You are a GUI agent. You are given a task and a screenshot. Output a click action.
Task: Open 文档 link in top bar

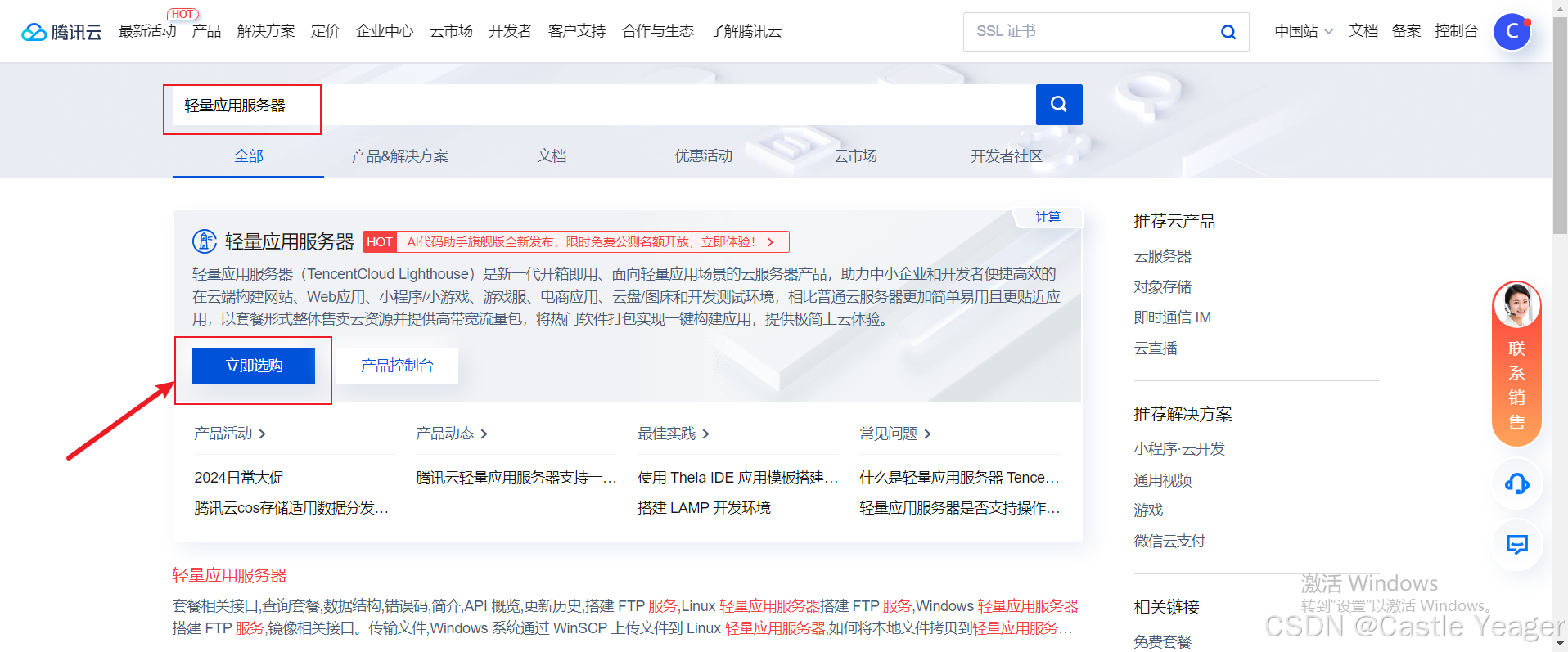(x=1363, y=31)
